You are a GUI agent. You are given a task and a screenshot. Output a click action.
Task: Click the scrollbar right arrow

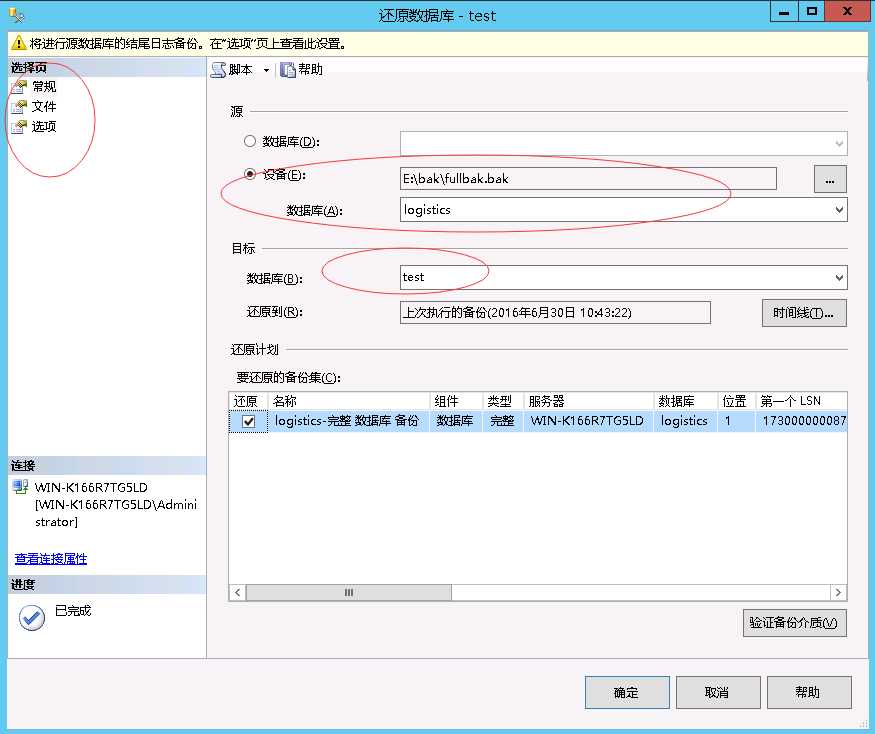point(838,592)
